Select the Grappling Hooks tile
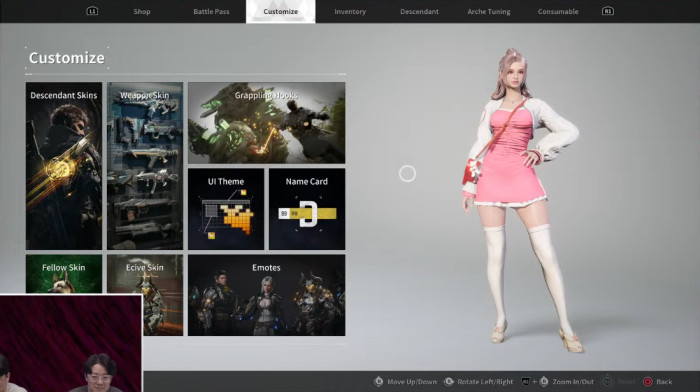700x392 pixels. click(267, 123)
